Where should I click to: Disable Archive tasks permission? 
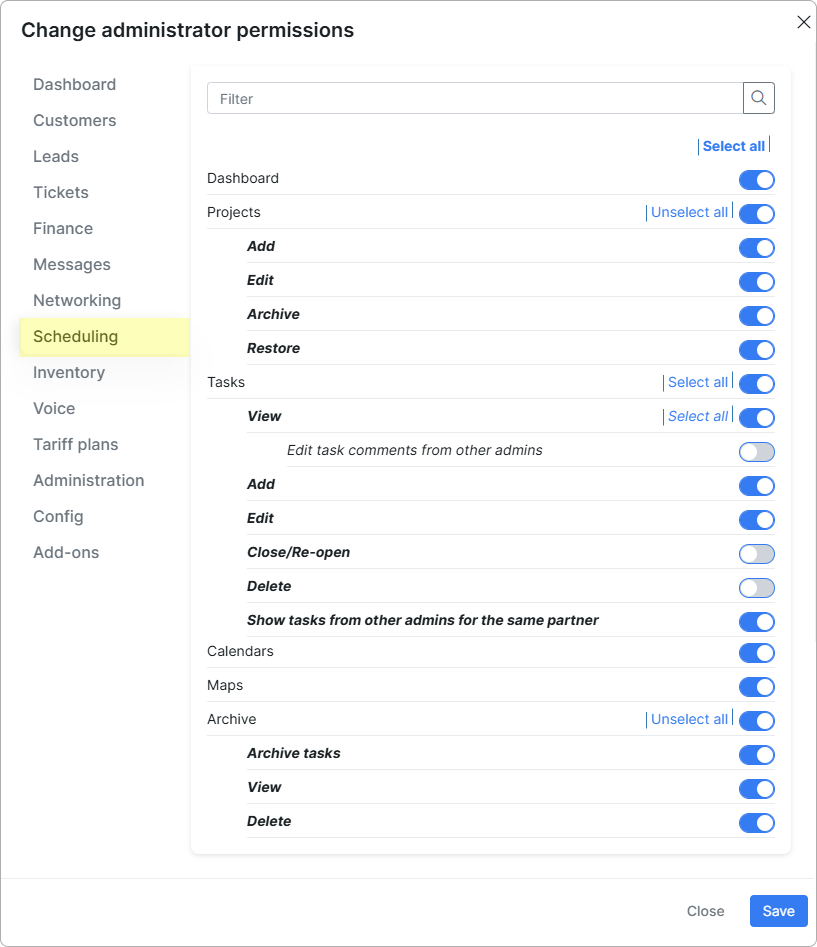pyautogui.click(x=757, y=755)
